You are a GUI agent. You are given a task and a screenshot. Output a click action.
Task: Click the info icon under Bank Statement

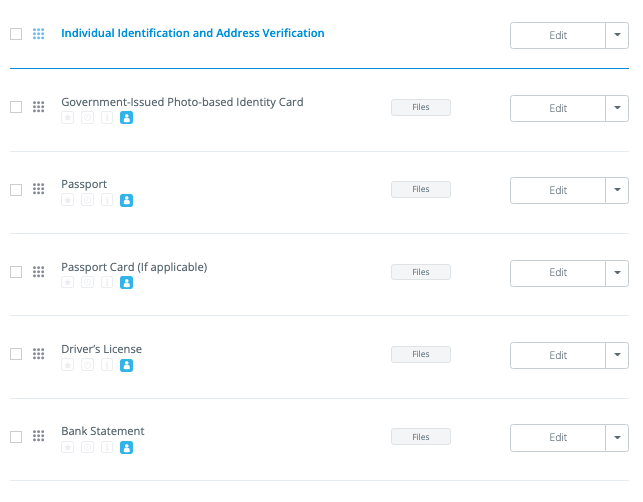pyautogui.click(x=107, y=447)
